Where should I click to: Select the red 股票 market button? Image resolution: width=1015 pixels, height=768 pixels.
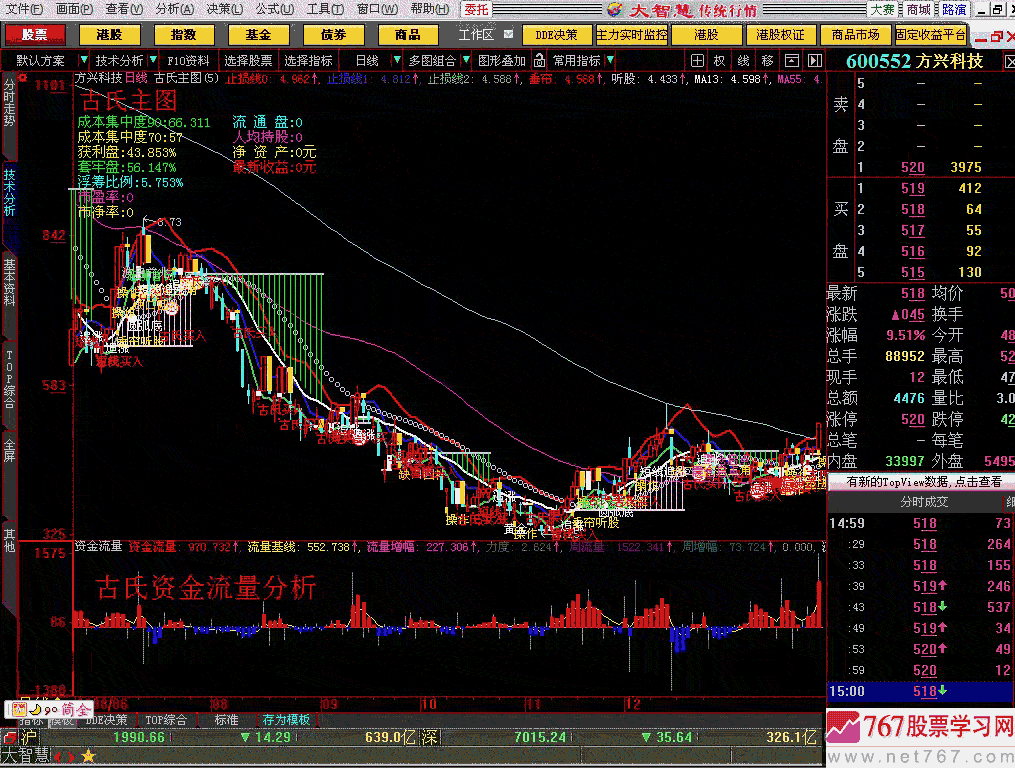point(35,34)
